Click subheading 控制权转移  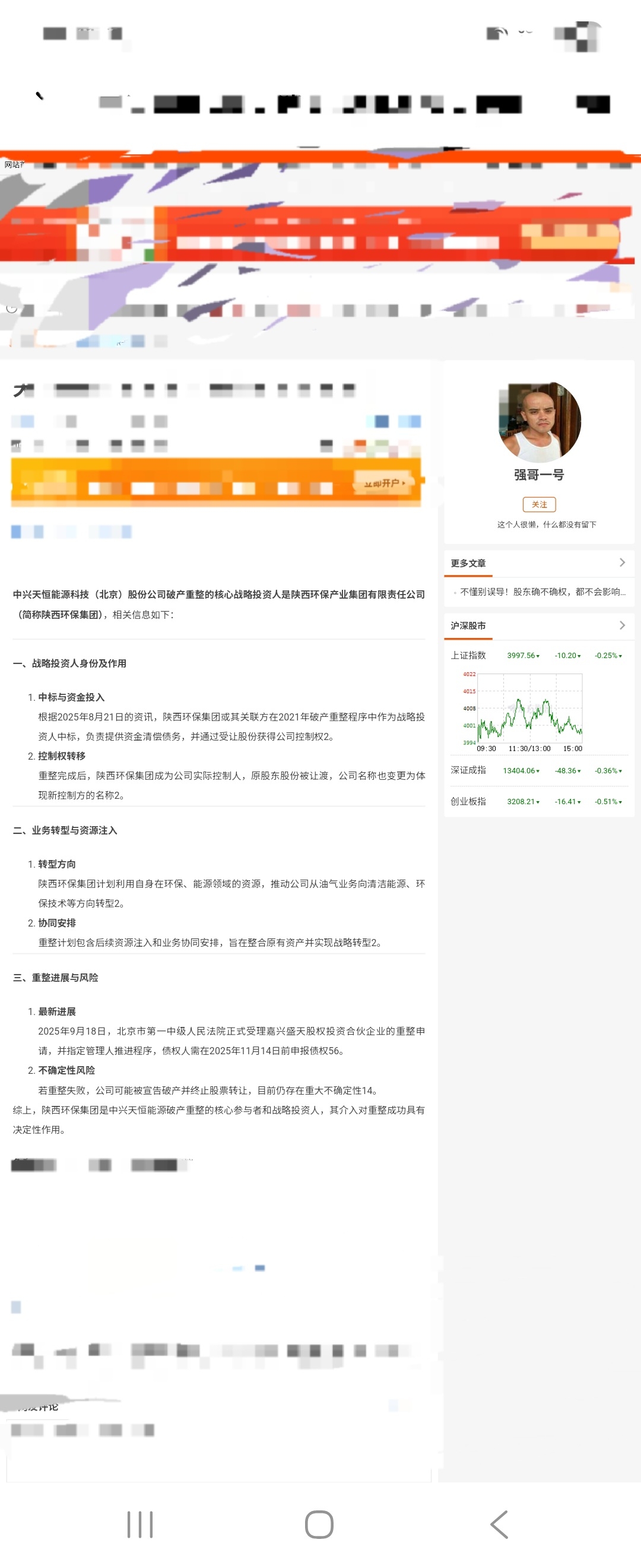[61, 756]
